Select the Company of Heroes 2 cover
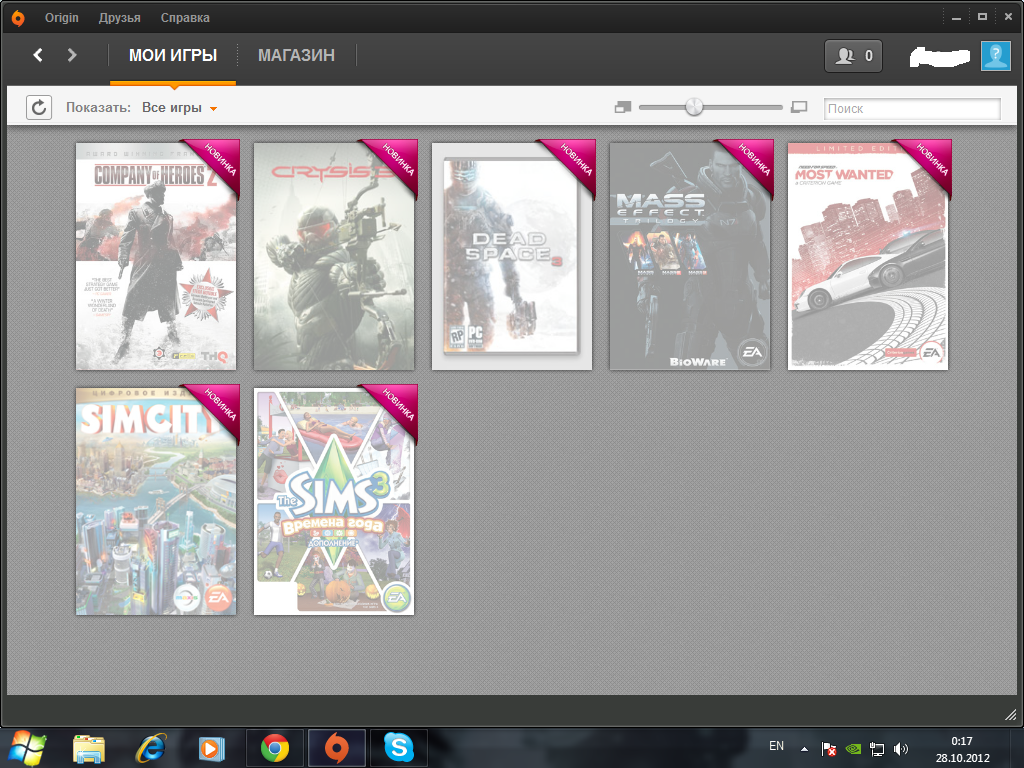The image size is (1024, 768). pos(156,256)
